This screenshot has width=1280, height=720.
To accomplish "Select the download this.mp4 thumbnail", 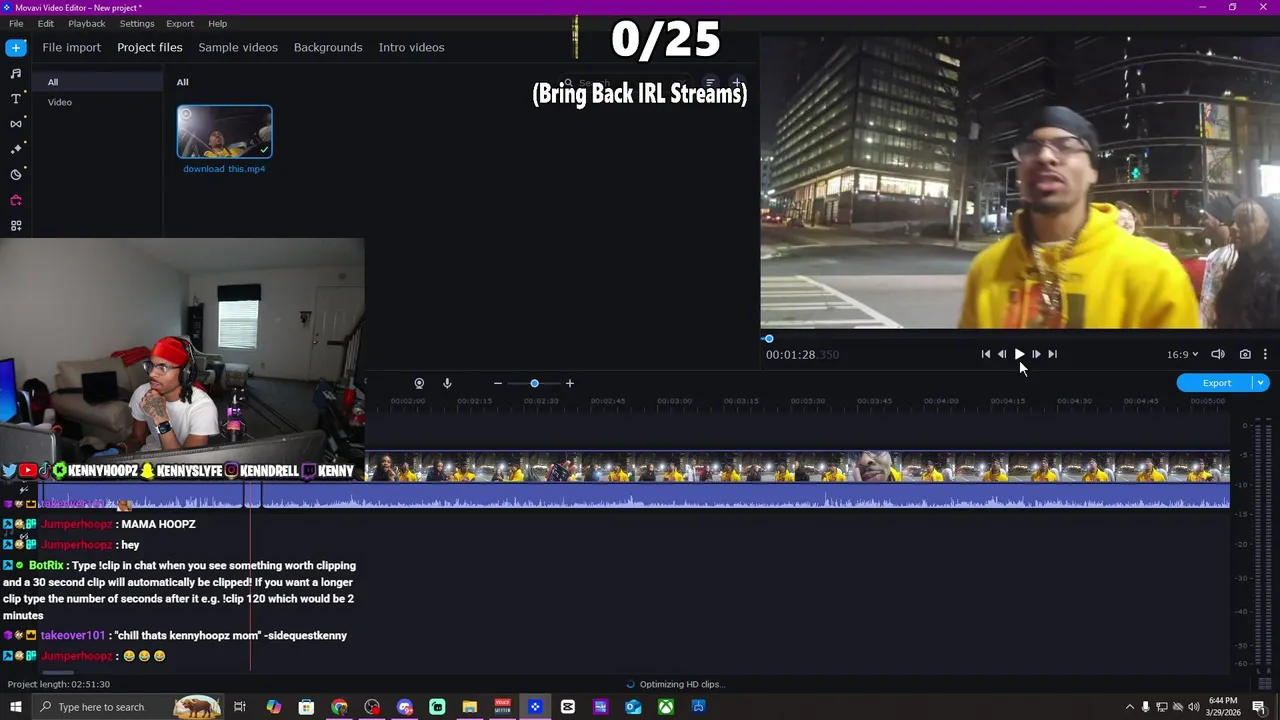I will click(224, 132).
